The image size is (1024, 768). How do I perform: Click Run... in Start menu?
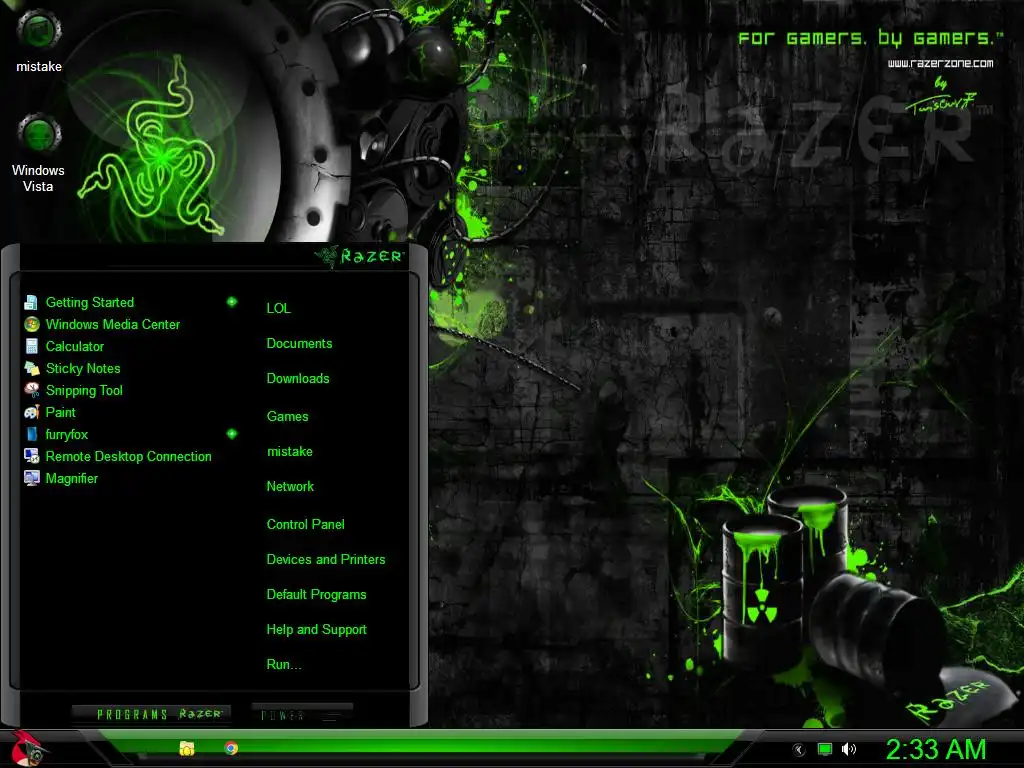pyautogui.click(x=284, y=665)
